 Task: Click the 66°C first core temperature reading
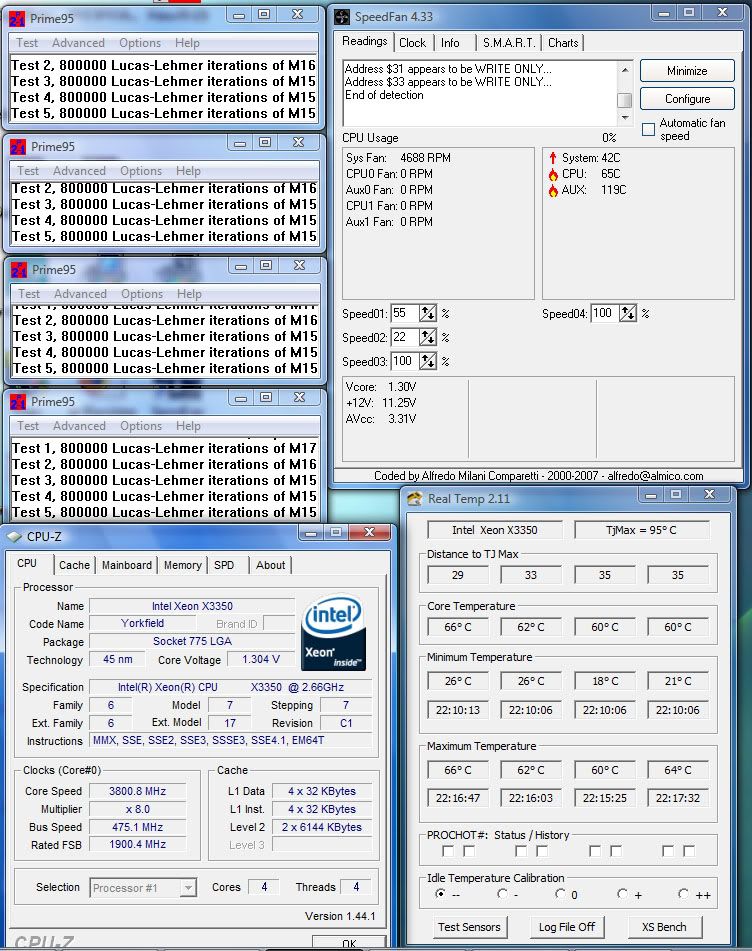(x=458, y=627)
